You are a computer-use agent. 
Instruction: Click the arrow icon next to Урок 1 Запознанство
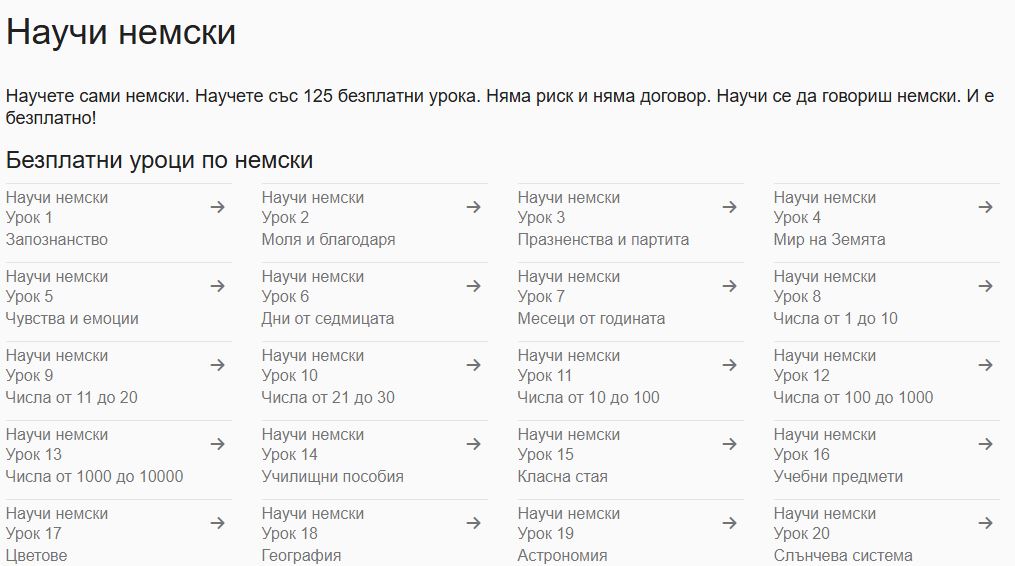click(x=217, y=207)
